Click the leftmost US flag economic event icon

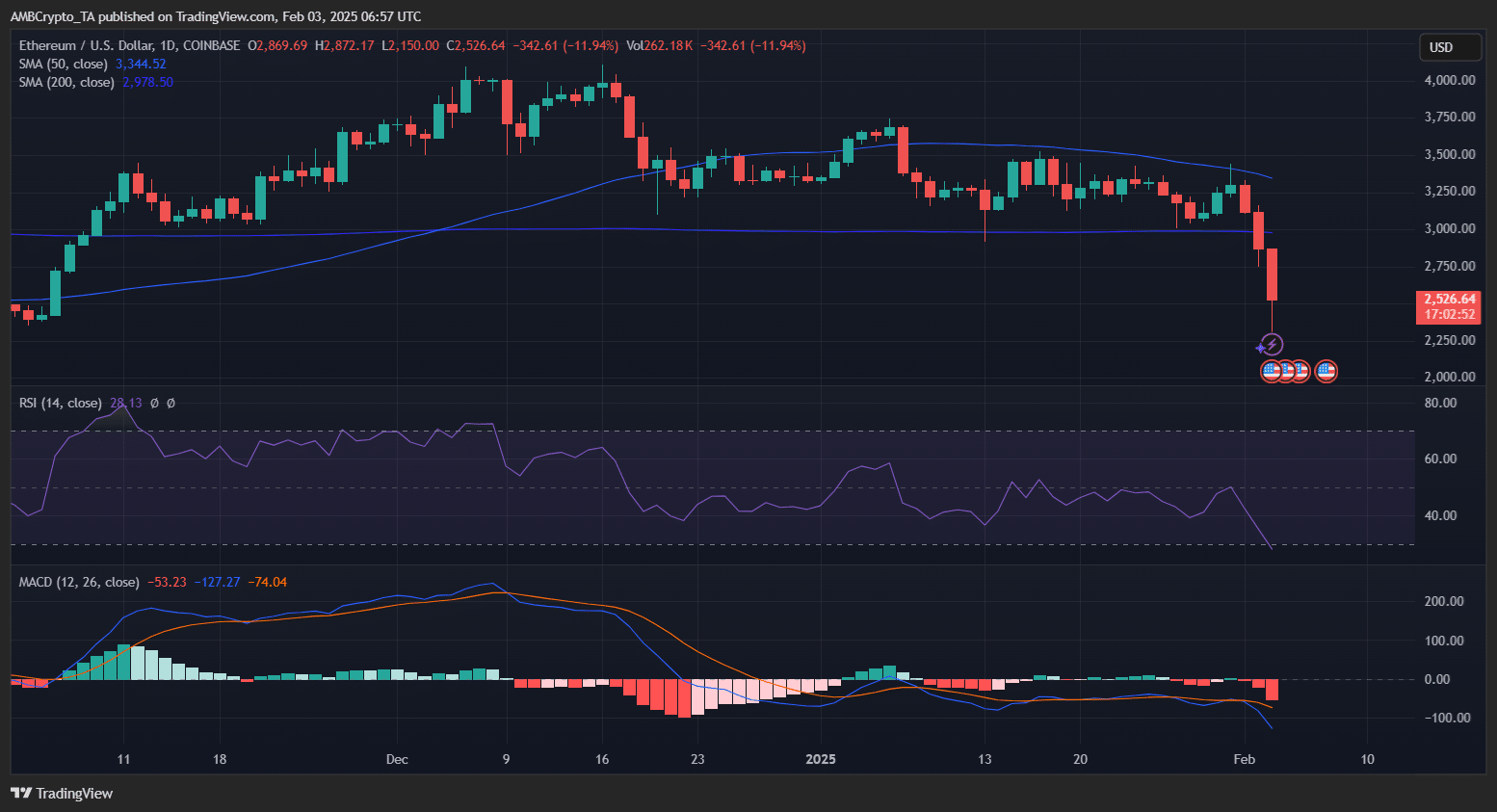[1271, 371]
